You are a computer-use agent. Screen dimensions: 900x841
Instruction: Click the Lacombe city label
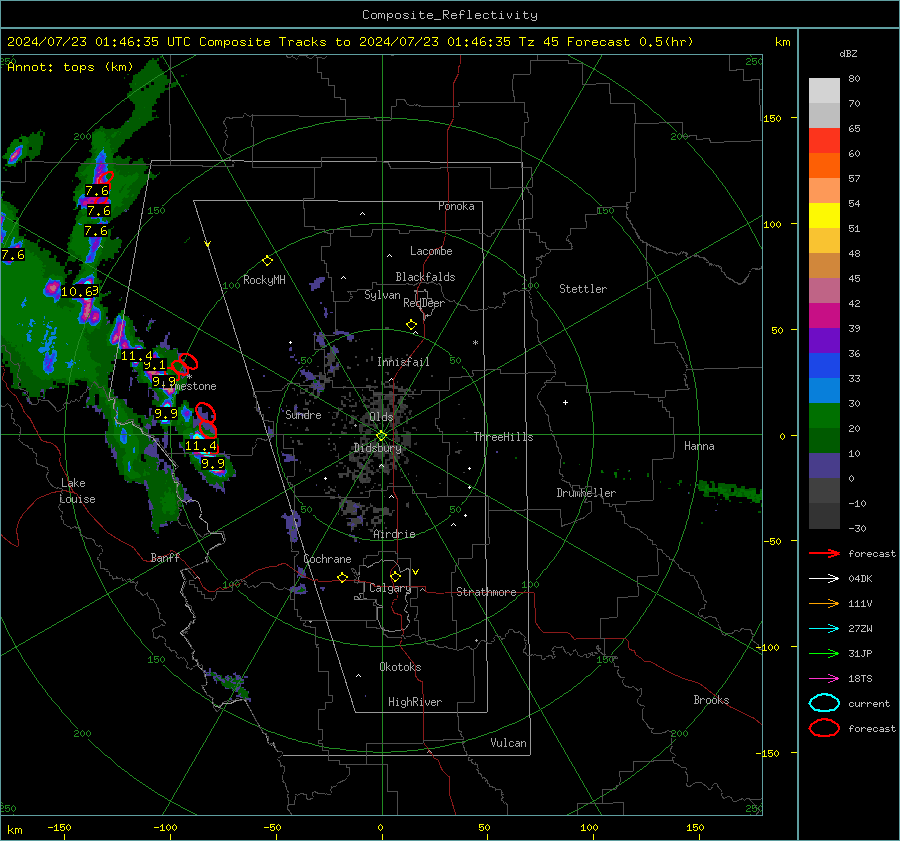coord(431,251)
